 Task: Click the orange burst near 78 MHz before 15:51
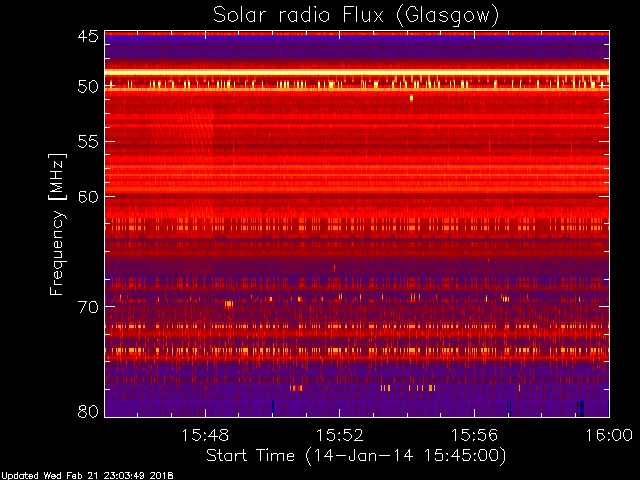(x=296, y=388)
